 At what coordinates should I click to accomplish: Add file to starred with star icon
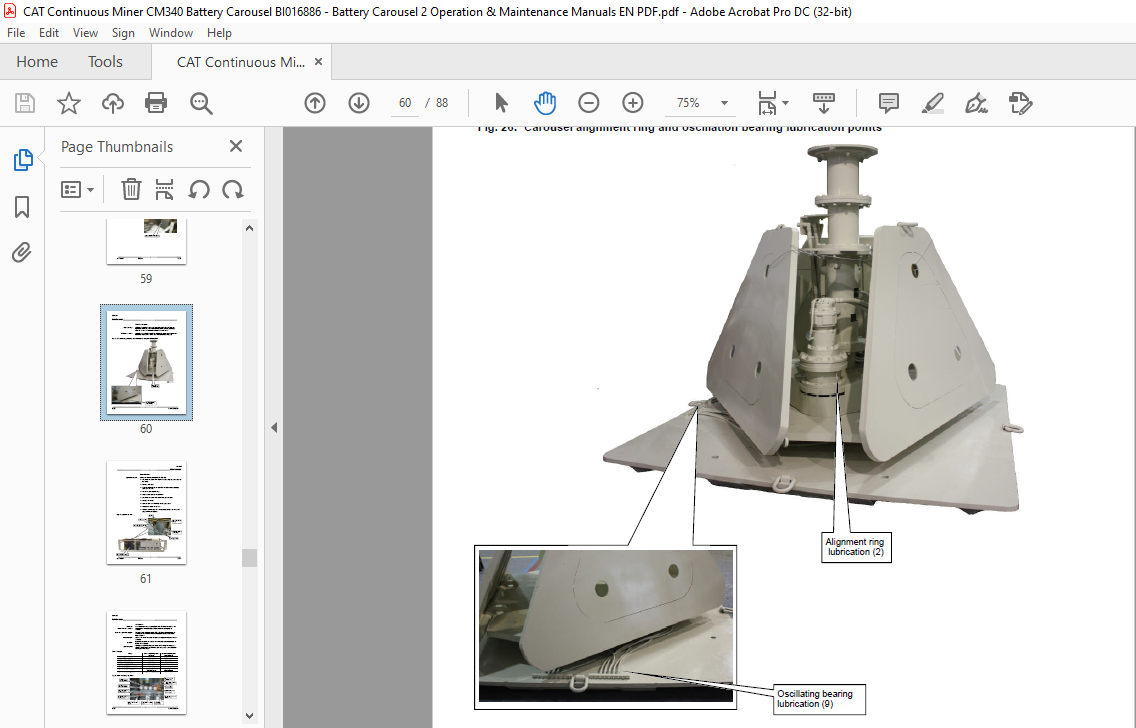69,103
